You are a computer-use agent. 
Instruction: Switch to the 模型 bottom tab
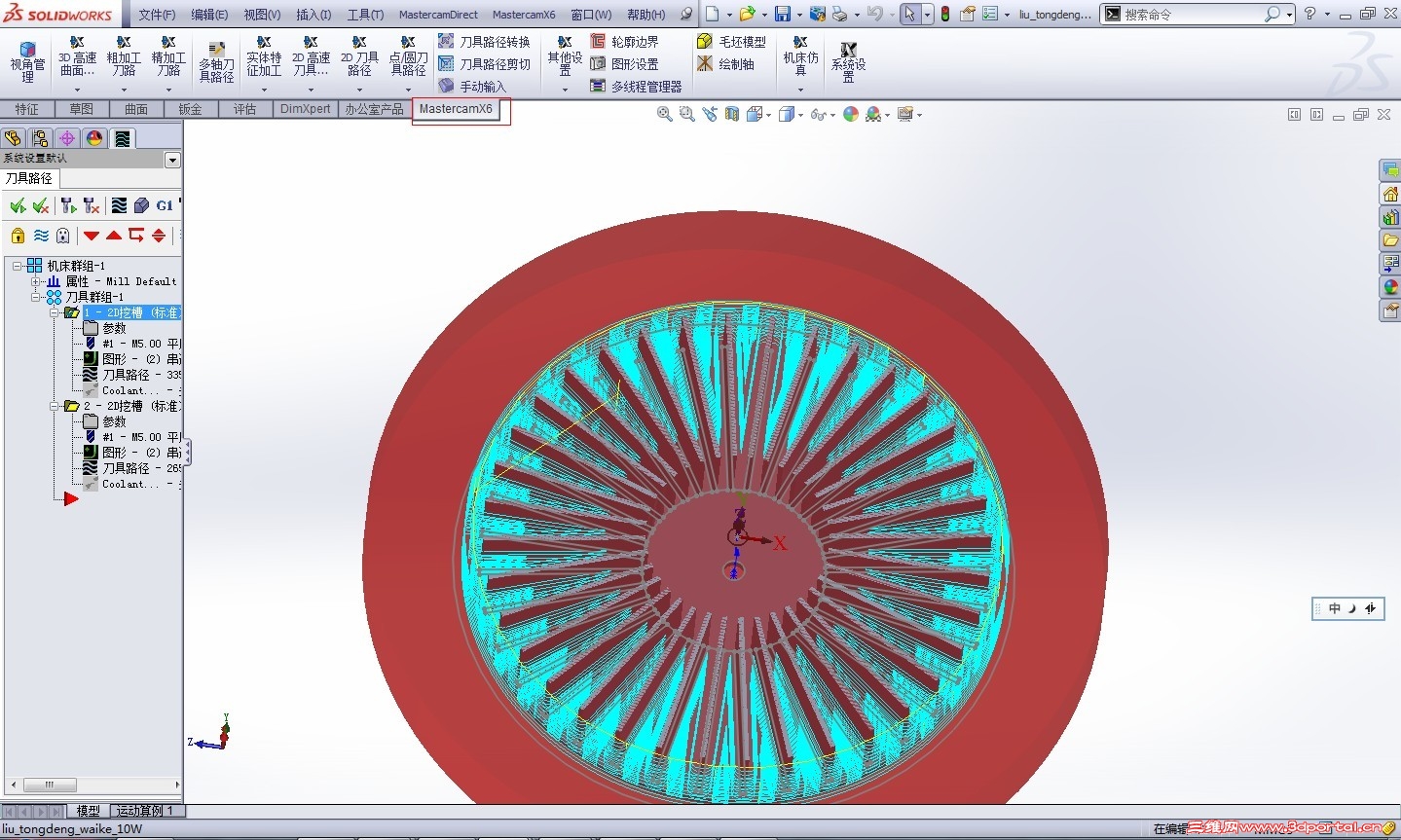(89, 811)
